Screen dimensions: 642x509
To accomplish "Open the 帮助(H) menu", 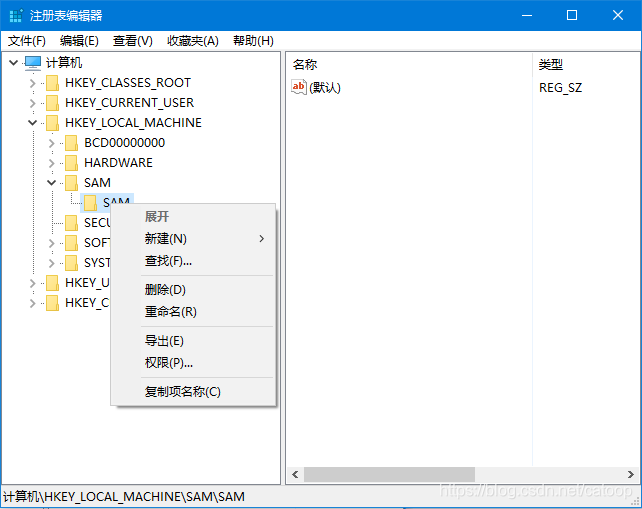I will coord(253,41).
